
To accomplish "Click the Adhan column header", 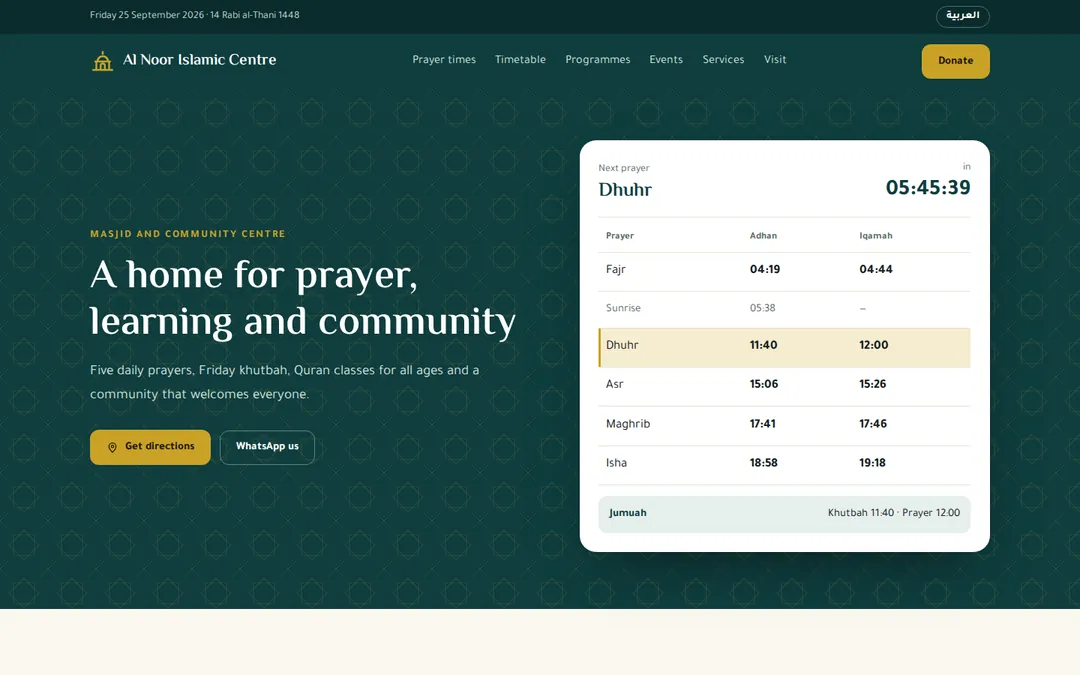I will click(763, 236).
